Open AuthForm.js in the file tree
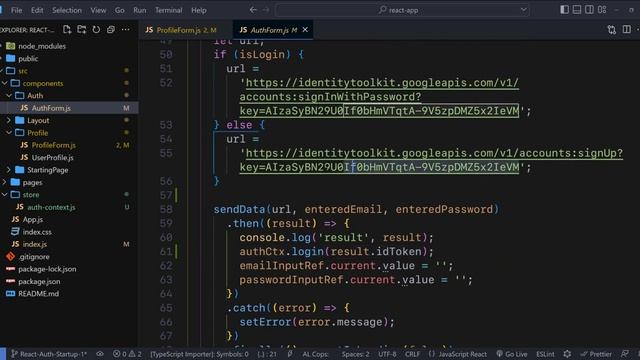Viewport: 640px width, 360px height. click(51, 108)
